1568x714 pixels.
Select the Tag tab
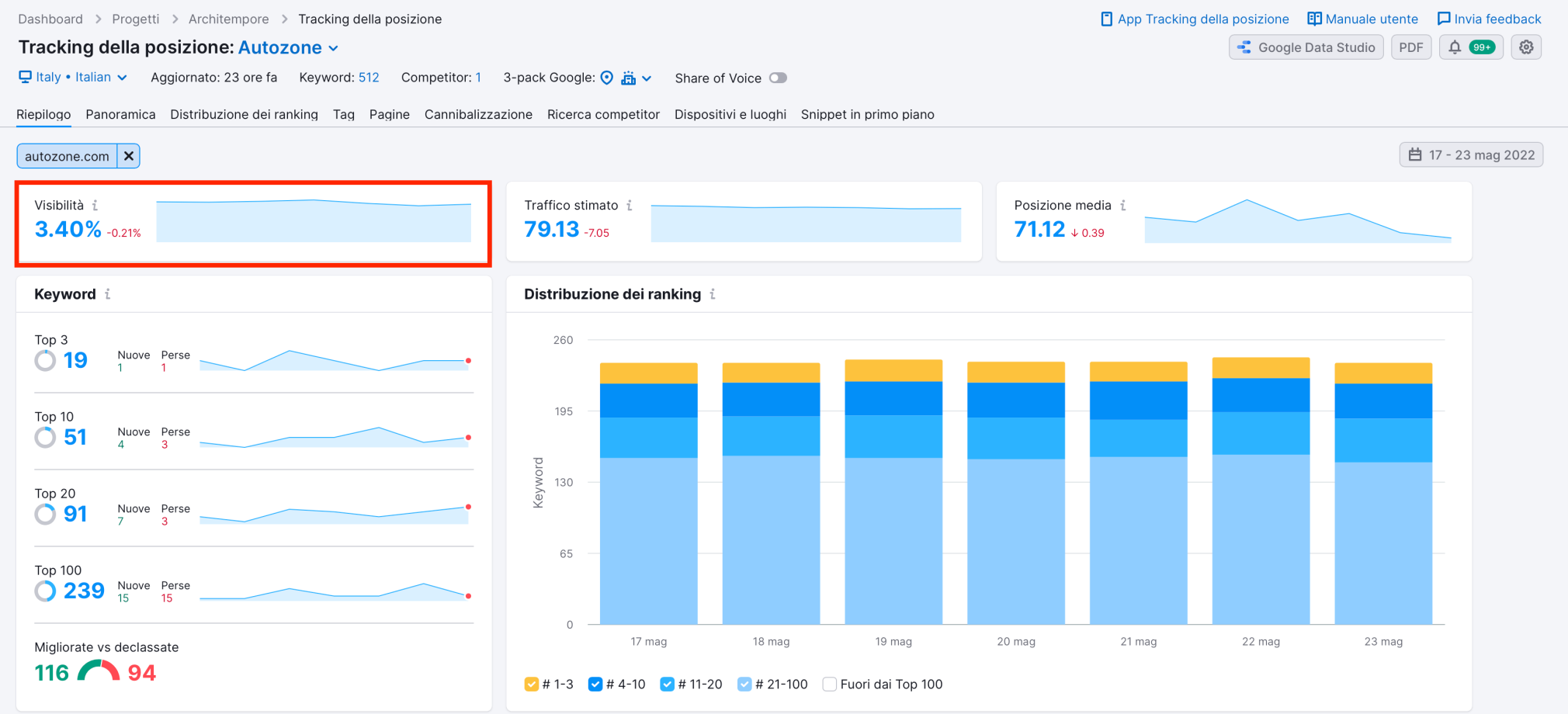pos(344,114)
